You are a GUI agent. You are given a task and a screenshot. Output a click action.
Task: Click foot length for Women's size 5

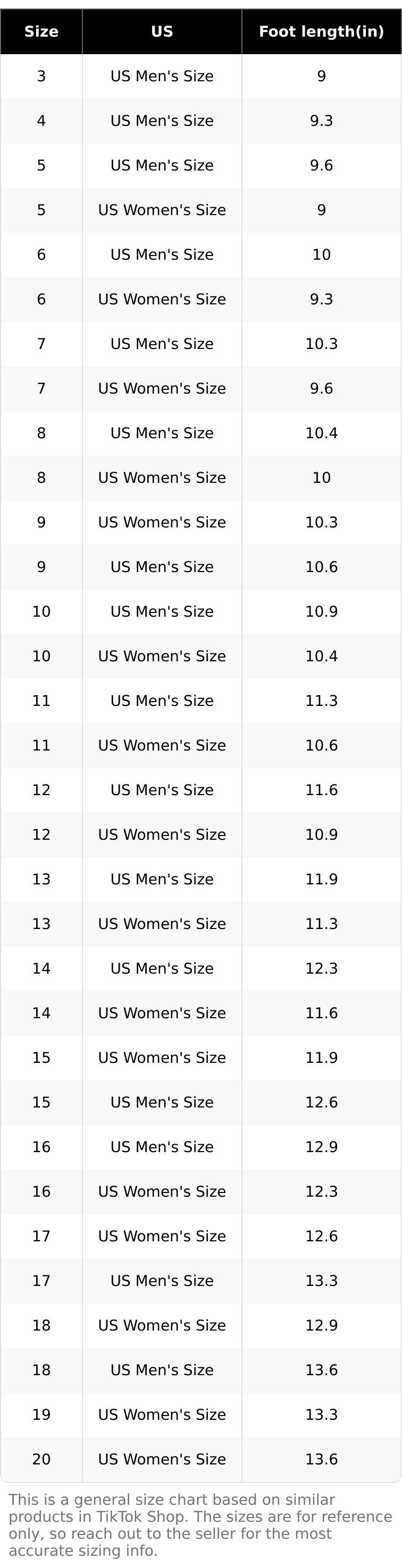click(x=321, y=210)
